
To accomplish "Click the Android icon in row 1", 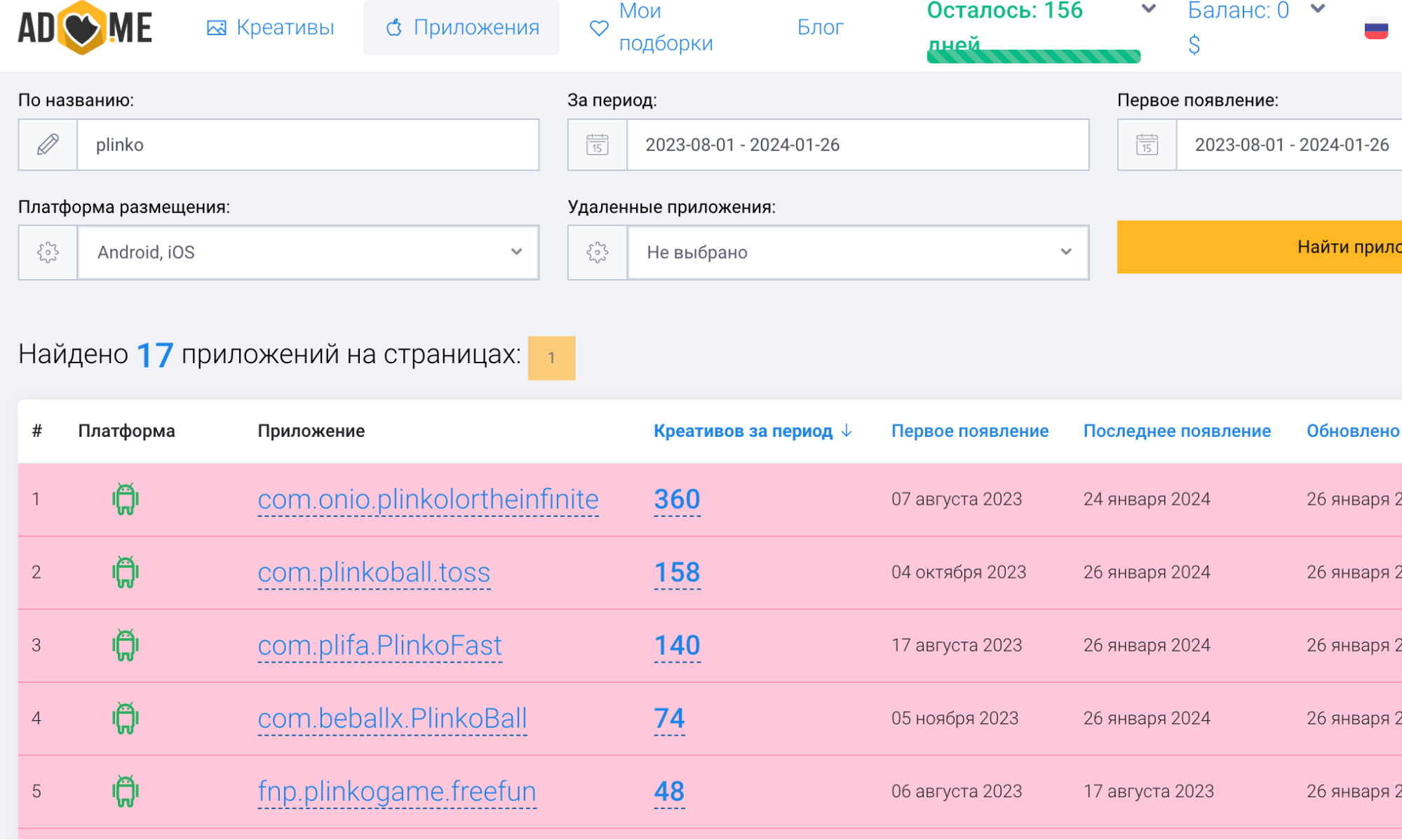I will [126, 499].
